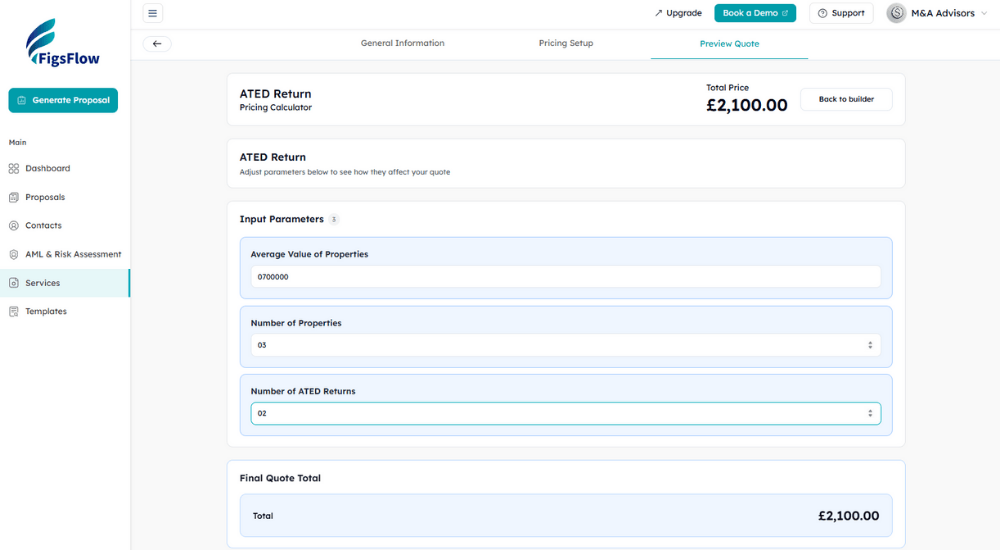Click the Generate Proposal button
The height and width of the screenshot is (550, 1000).
63,100
